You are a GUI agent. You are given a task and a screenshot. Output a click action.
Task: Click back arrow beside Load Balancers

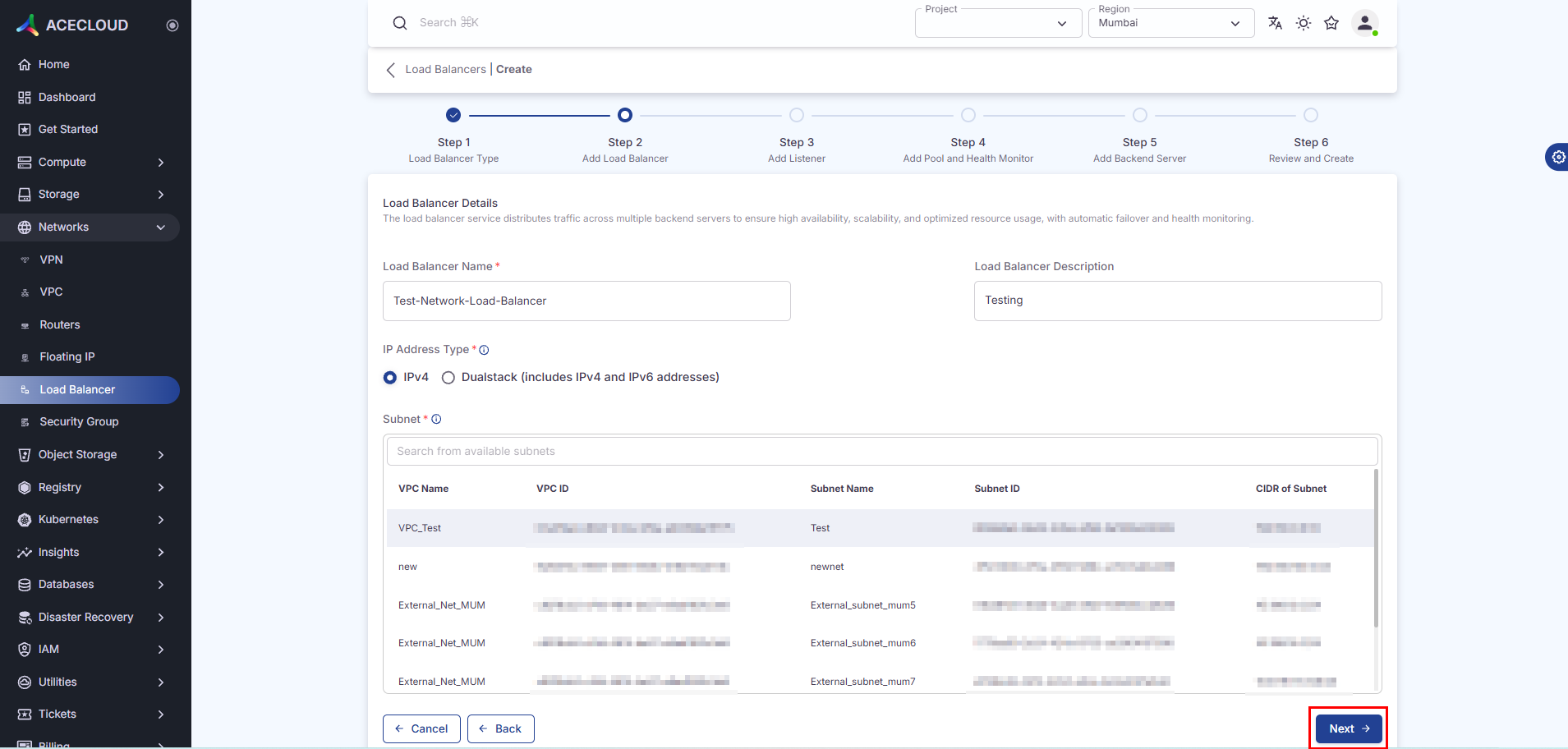(391, 70)
